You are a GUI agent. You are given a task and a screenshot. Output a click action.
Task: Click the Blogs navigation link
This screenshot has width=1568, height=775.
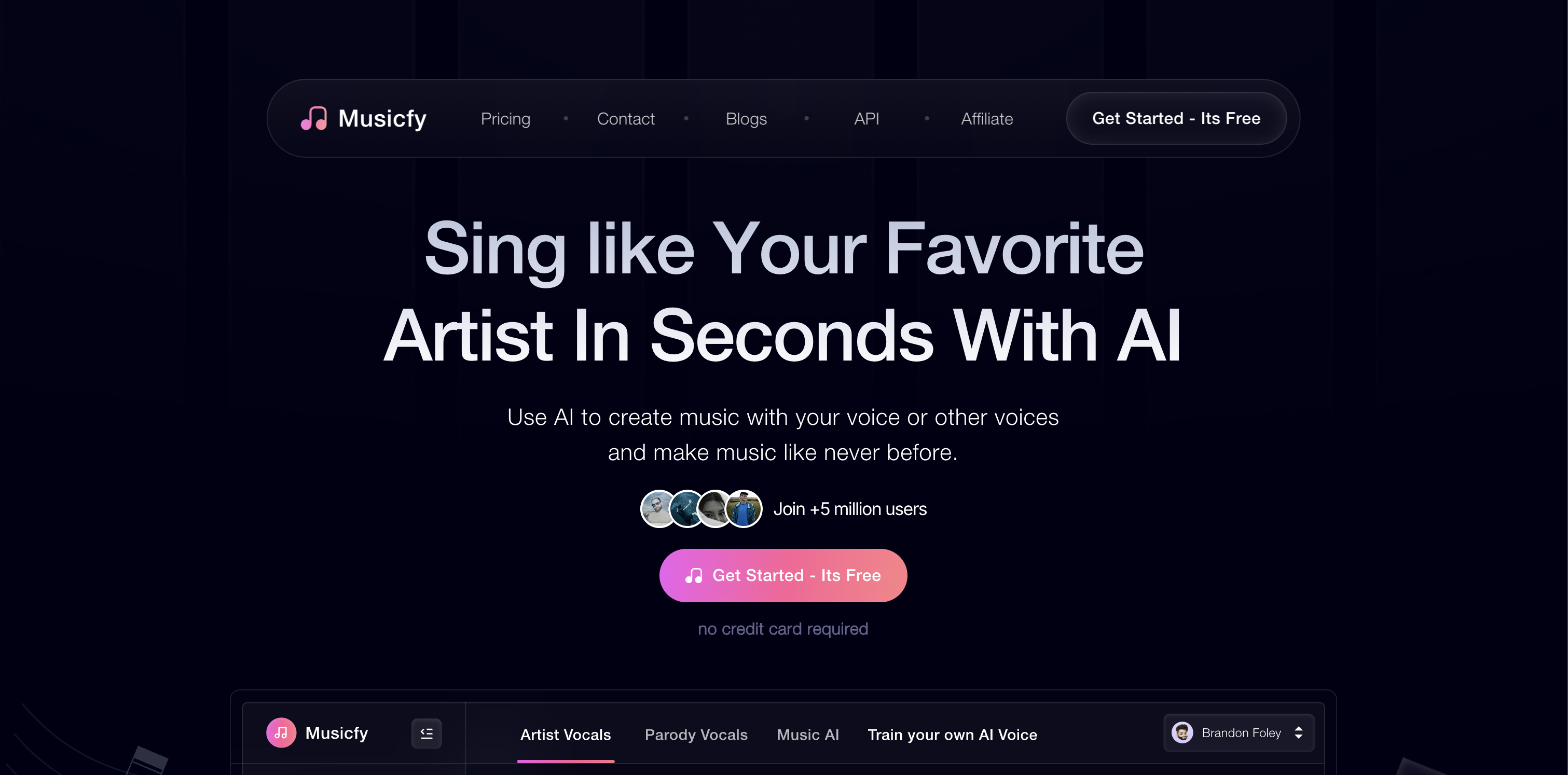(x=746, y=118)
